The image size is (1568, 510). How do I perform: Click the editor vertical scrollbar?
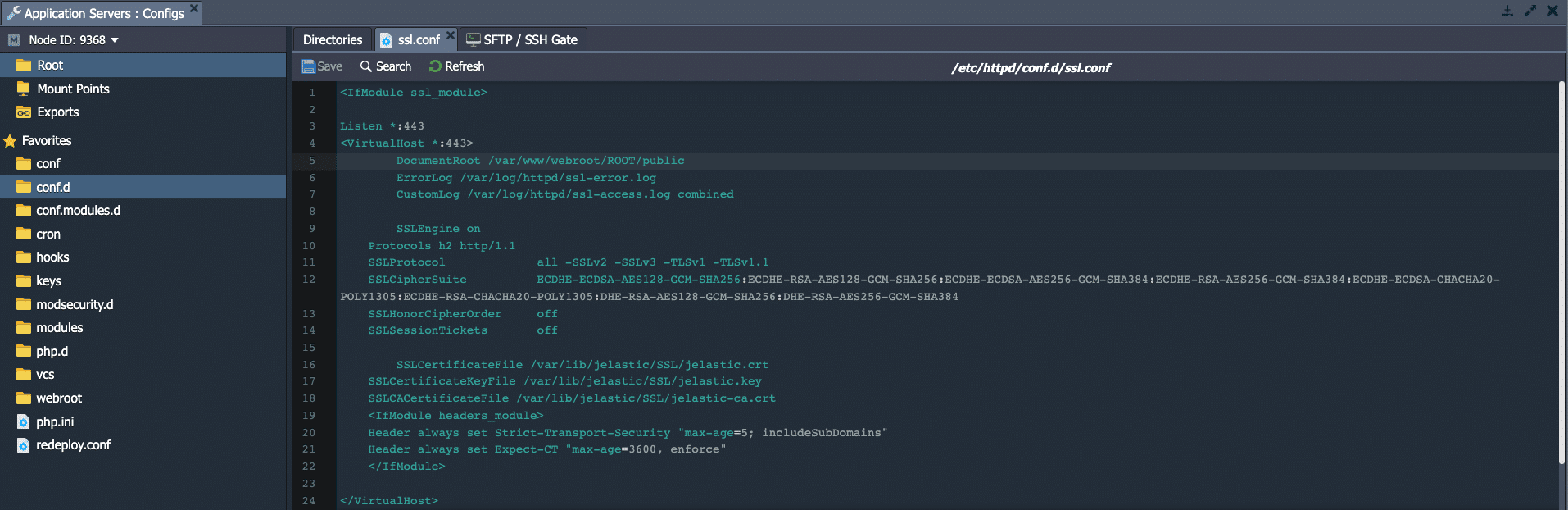click(x=1562, y=271)
